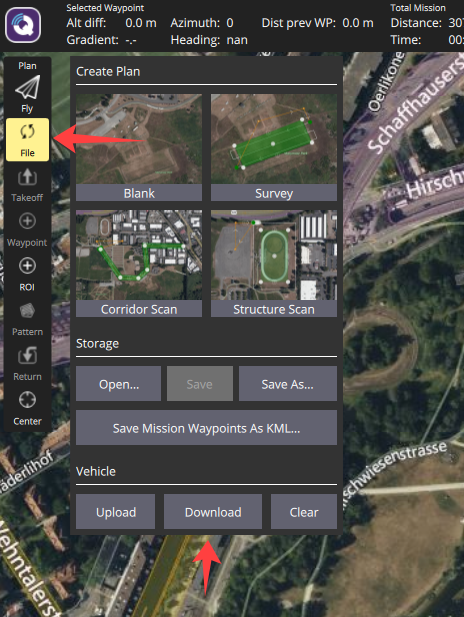Create a Blank plan from thumbnail
Viewport: 464px width, 617px height.
(x=139, y=147)
